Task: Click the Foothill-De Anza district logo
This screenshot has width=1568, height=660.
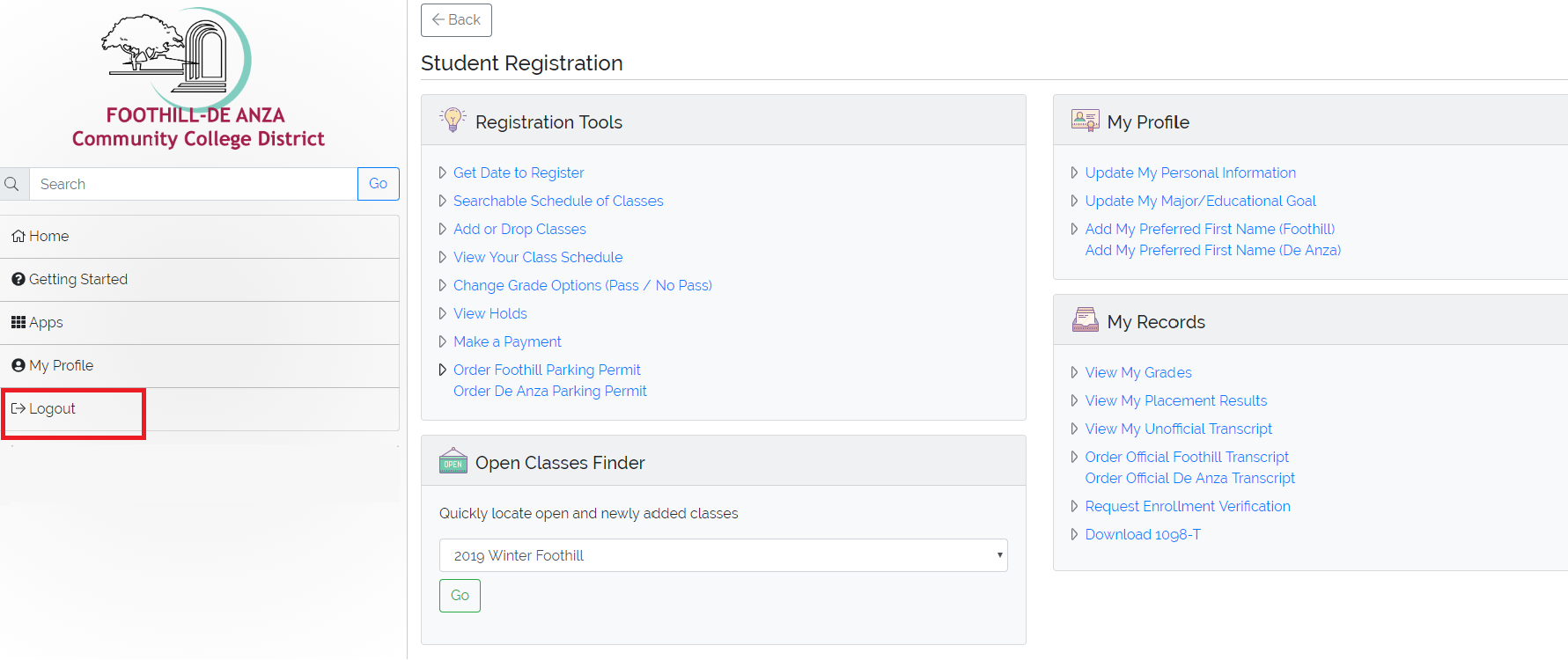Action: 198,77
